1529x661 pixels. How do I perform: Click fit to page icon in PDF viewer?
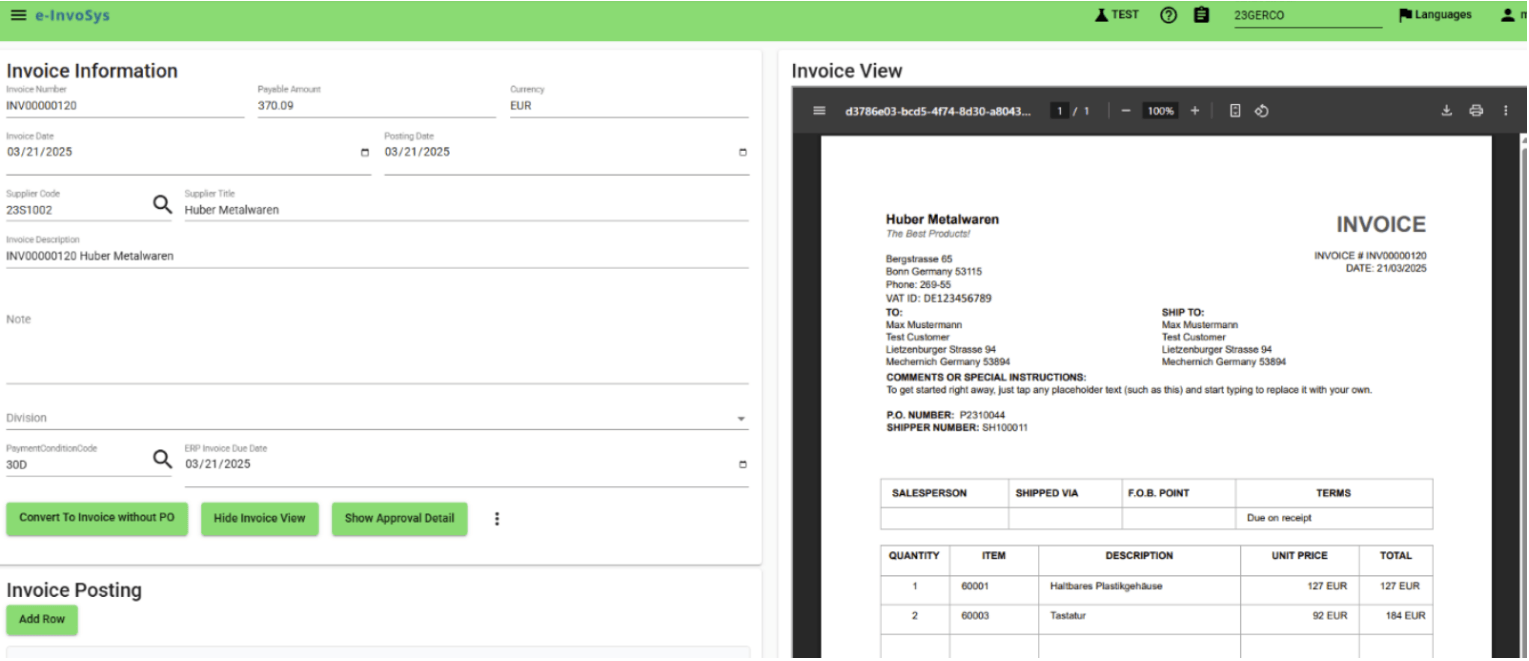click(1235, 111)
